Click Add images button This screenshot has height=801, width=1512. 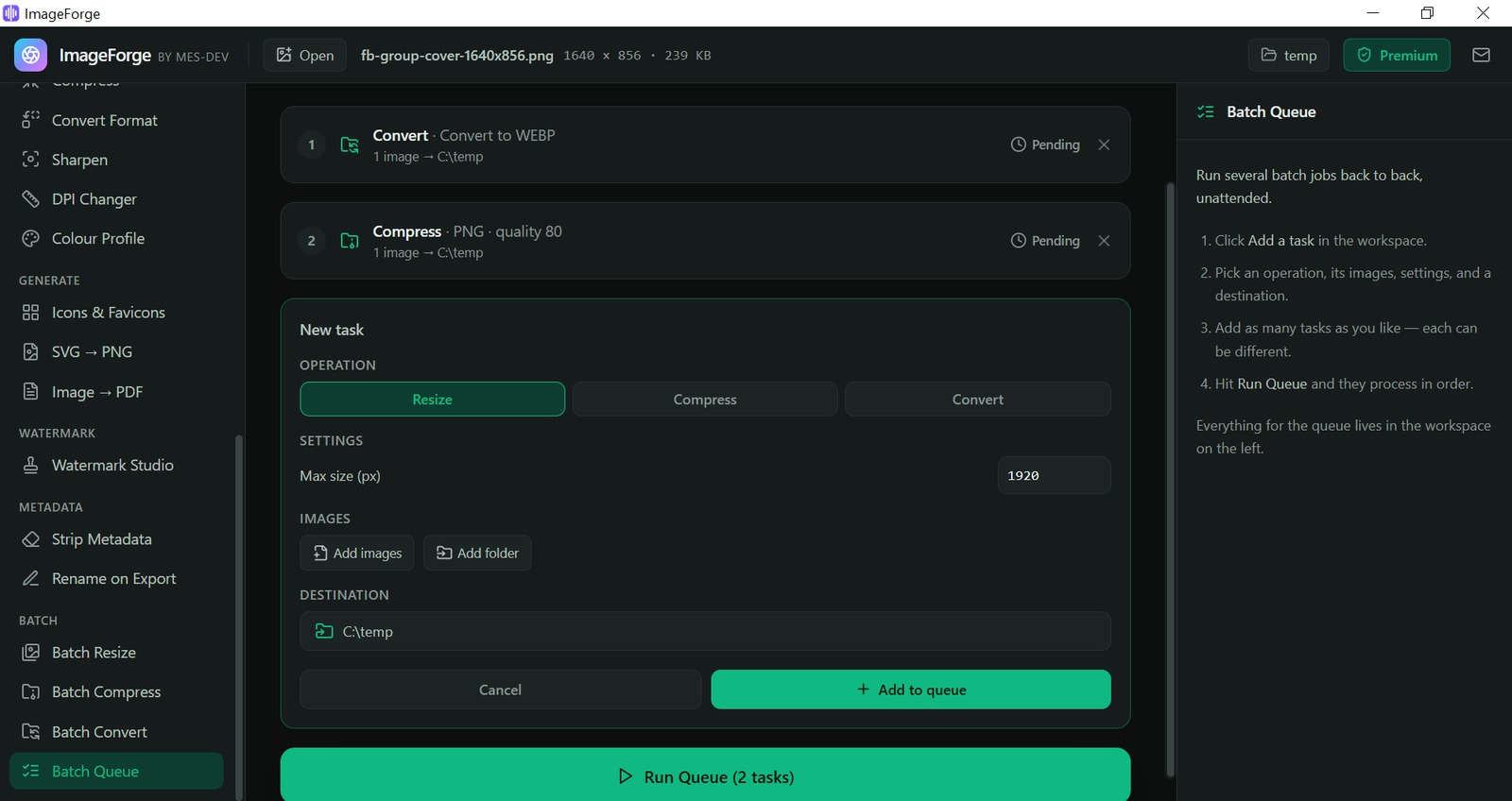(357, 553)
